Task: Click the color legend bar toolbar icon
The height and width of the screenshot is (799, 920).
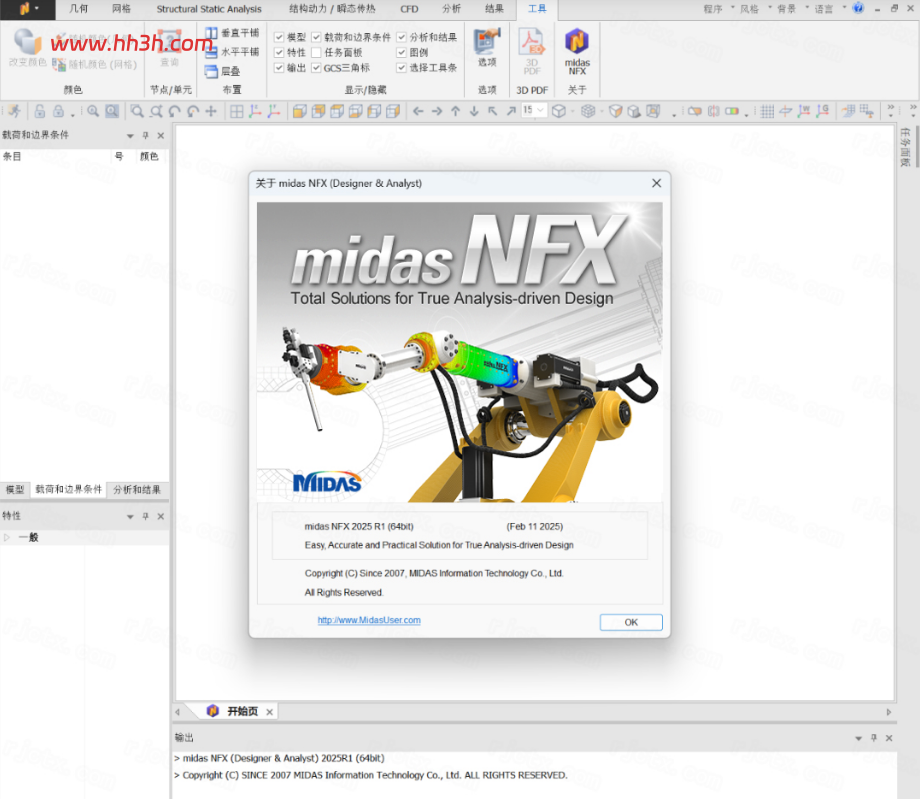Action: [732, 111]
